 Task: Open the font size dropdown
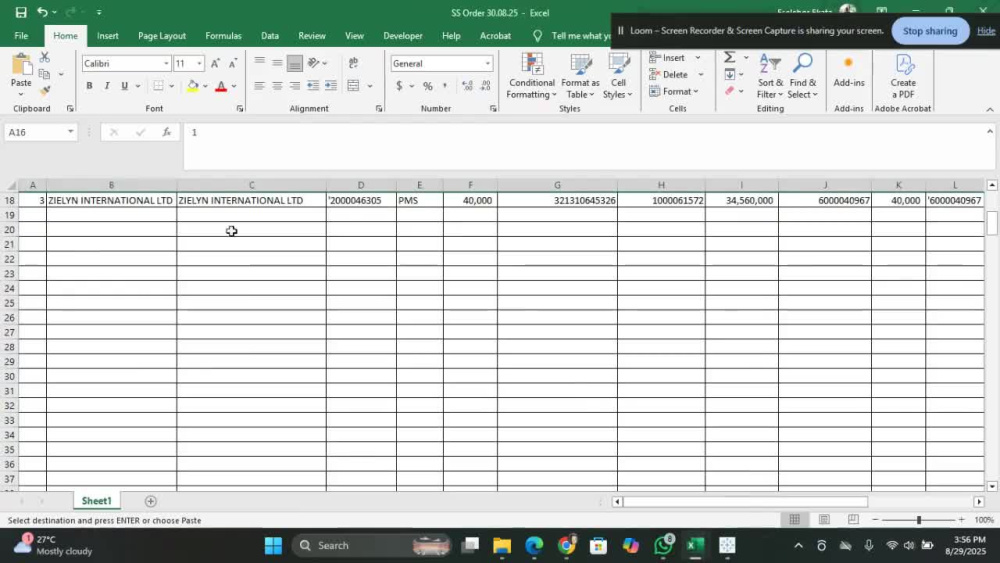(x=199, y=63)
